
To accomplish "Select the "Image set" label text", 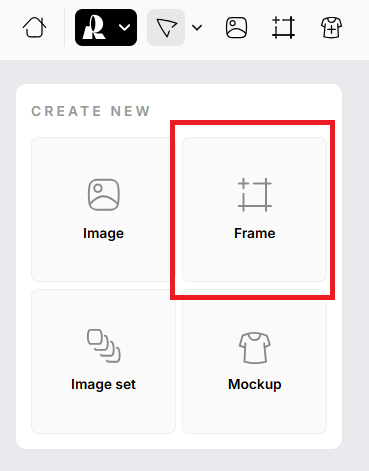I will point(103,384).
